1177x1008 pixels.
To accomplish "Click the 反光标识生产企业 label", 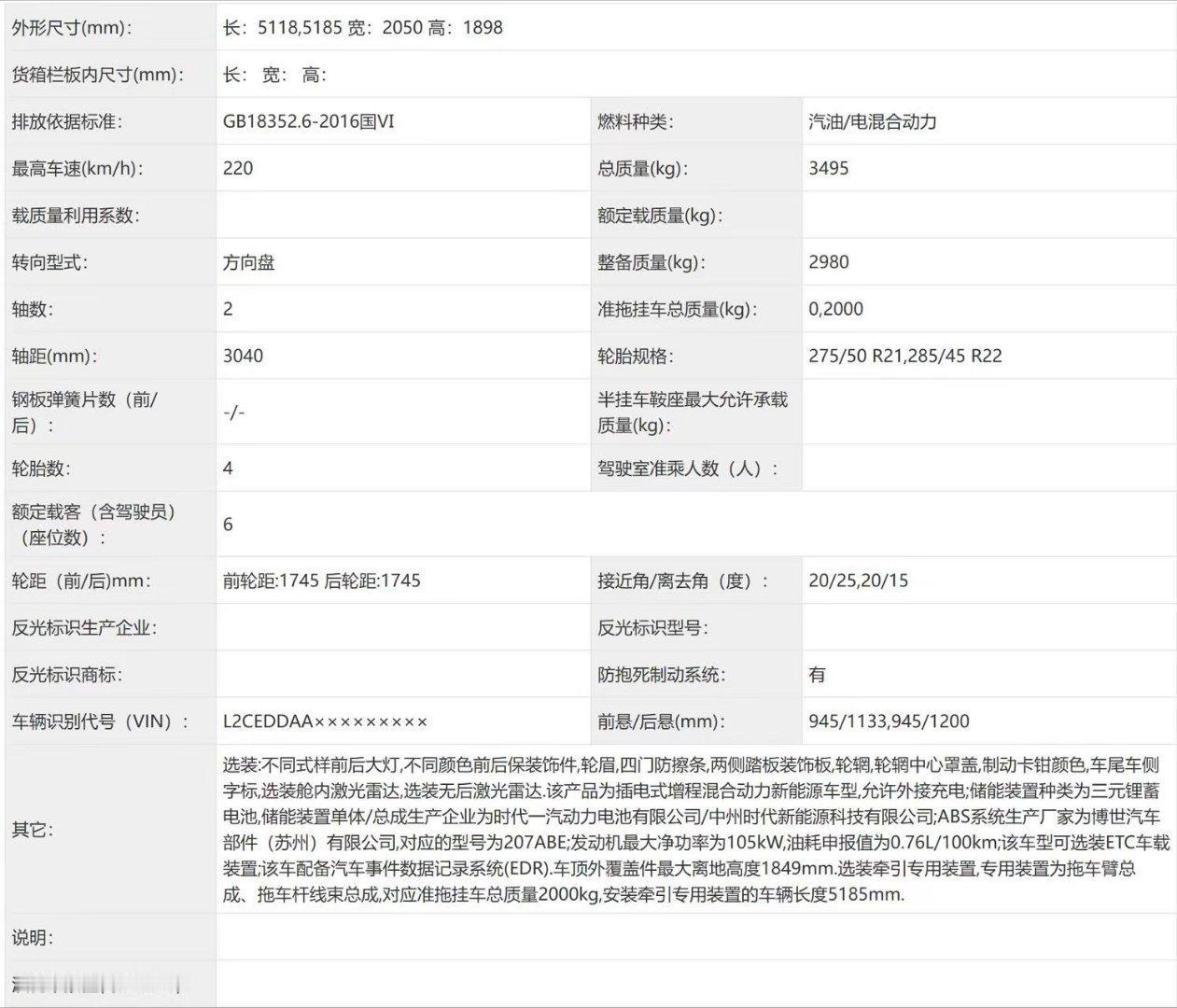I will (84, 627).
